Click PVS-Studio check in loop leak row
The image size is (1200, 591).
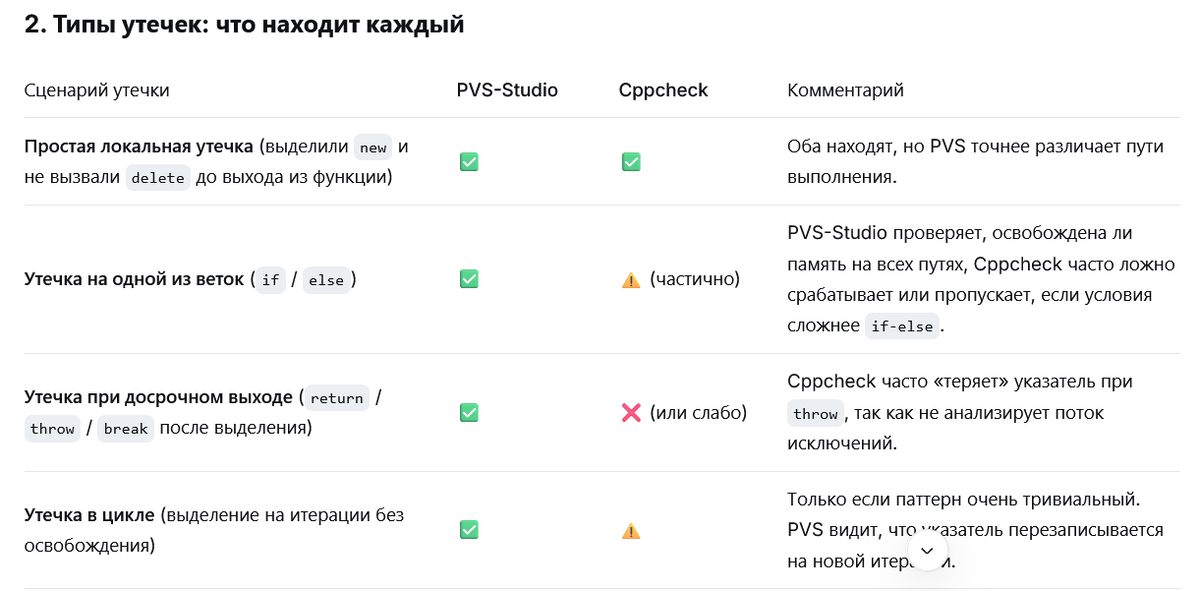pyautogui.click(x=468, y=530)
